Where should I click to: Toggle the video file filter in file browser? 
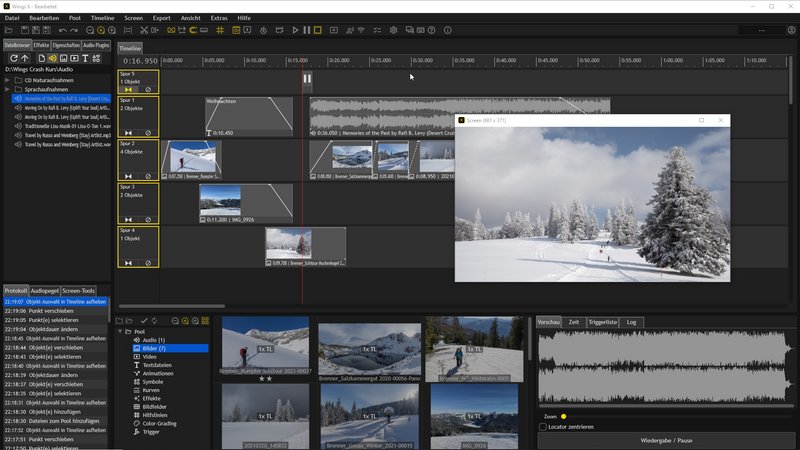[x=74, y=58]
